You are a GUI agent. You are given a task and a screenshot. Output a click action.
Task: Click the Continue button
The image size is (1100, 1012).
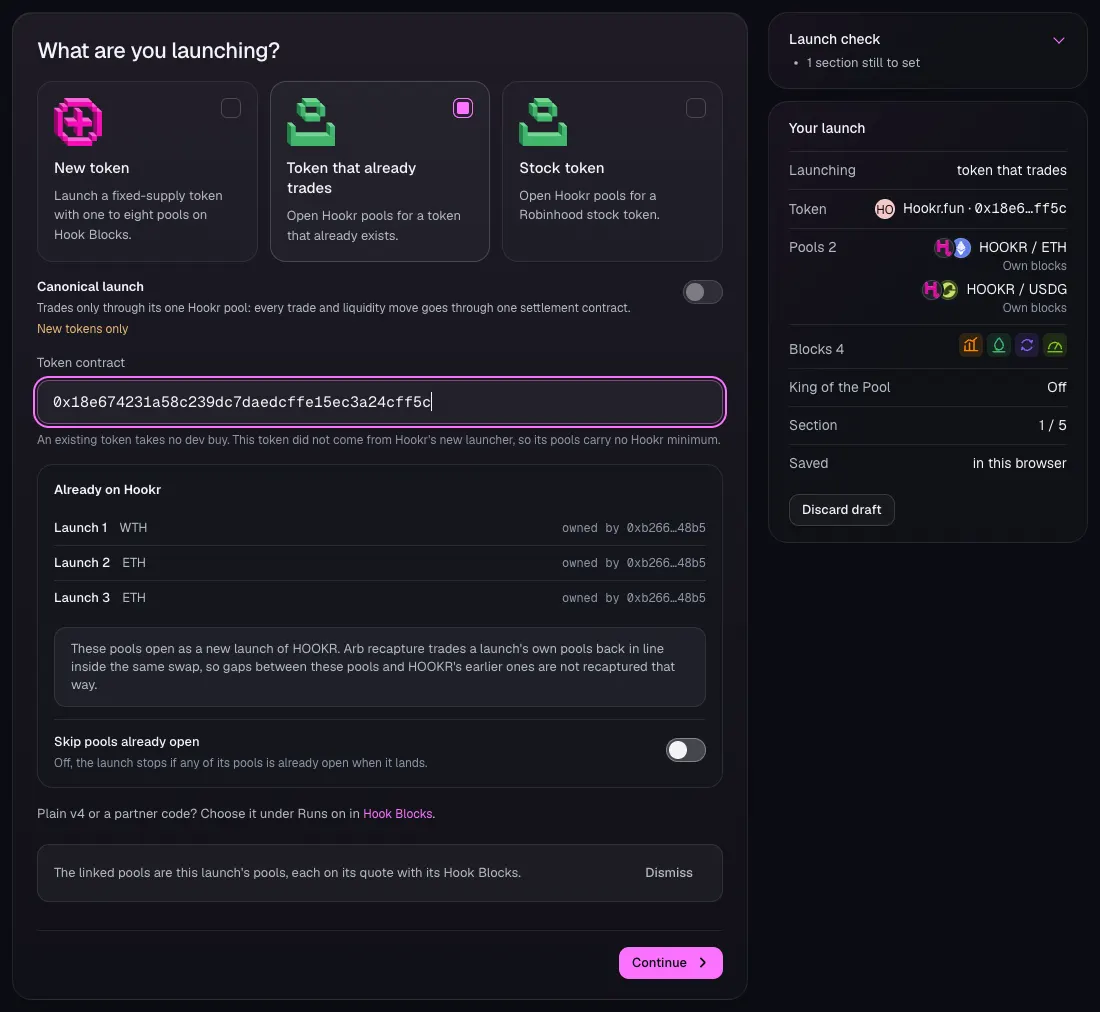point(671,963)
